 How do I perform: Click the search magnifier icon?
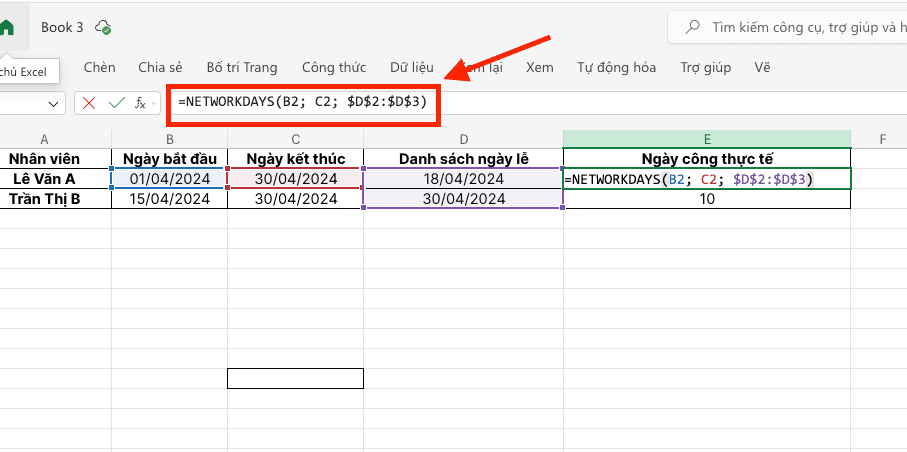point(692,27)
